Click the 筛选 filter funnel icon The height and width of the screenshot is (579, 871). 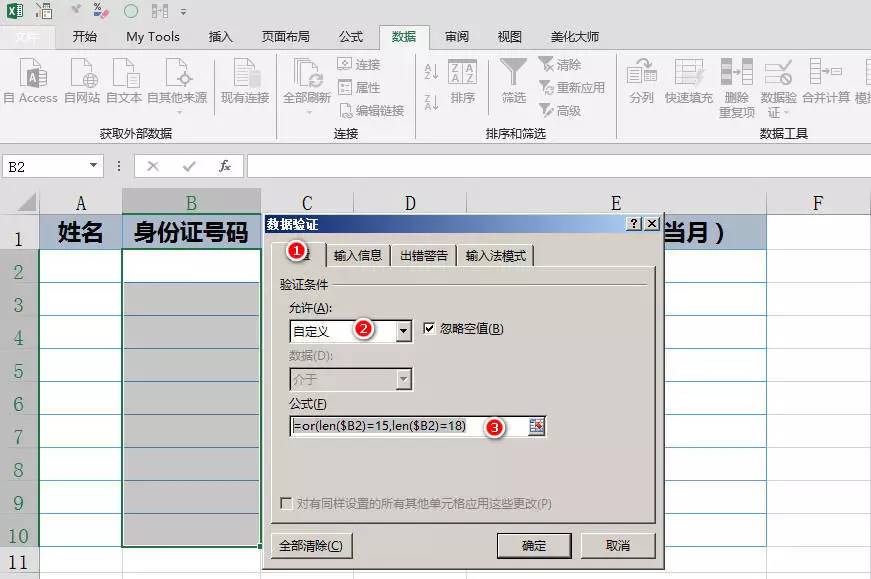(x=513, y=72)
